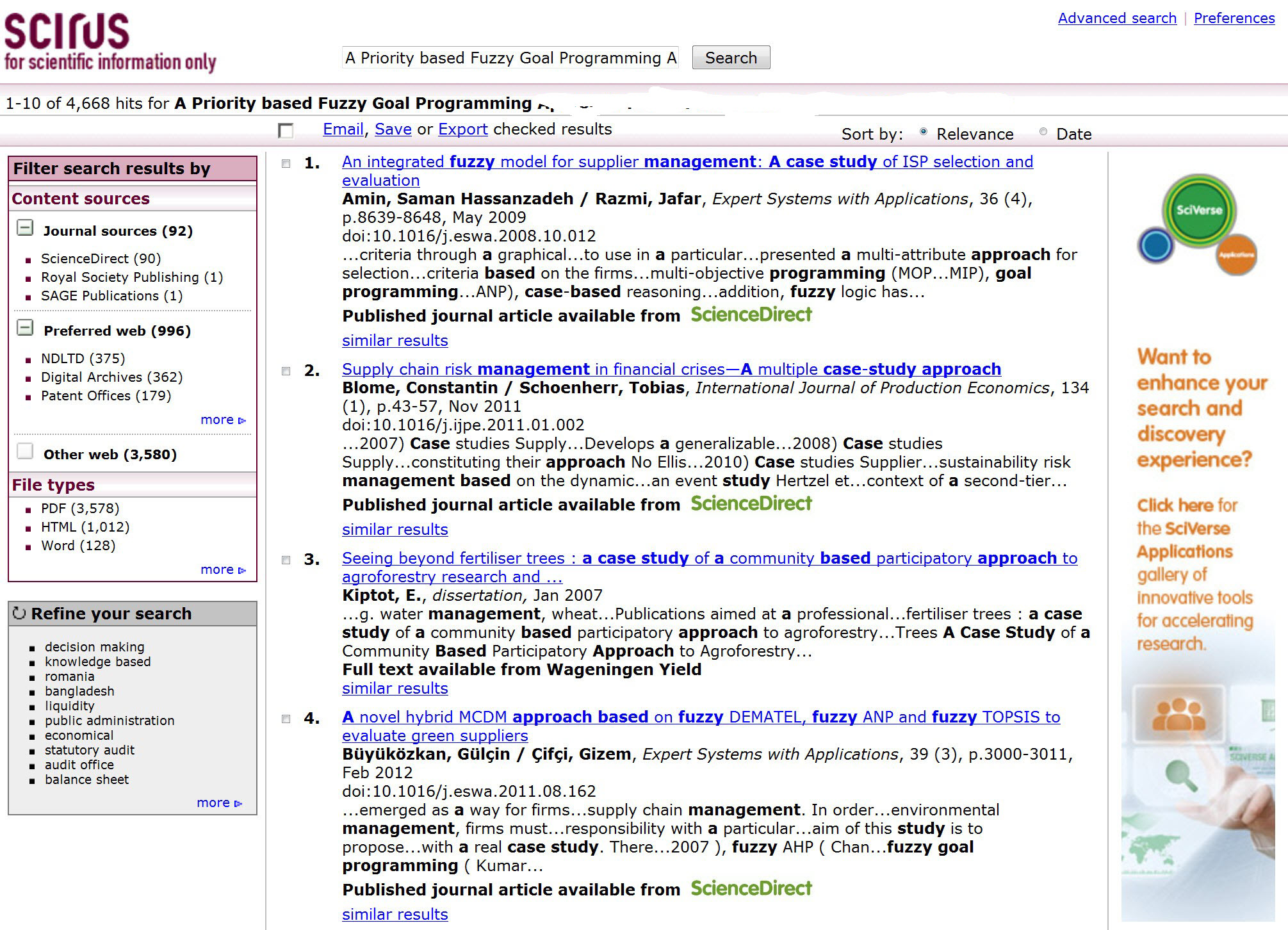Filter by Word (128) file type

(x=78, y=546)
